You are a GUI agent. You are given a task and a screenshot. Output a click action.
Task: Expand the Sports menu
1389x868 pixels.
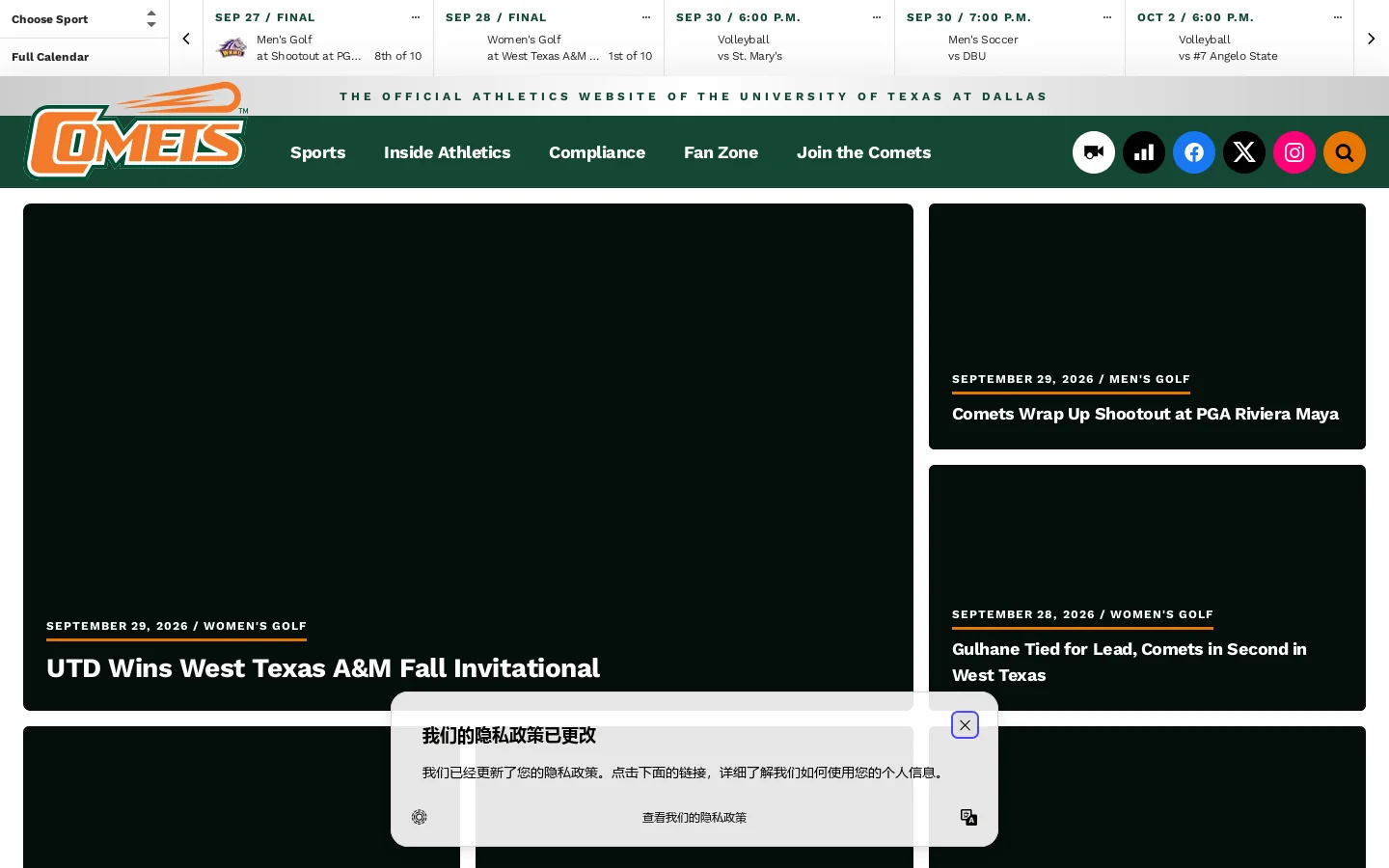click(x=317, y=152)
